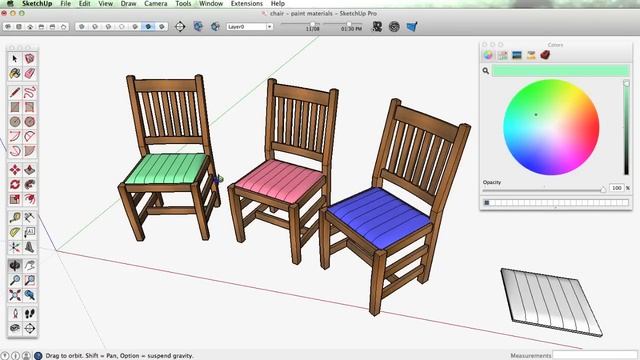
Task: Click the Measurements input box
Action: pos(595,355)
